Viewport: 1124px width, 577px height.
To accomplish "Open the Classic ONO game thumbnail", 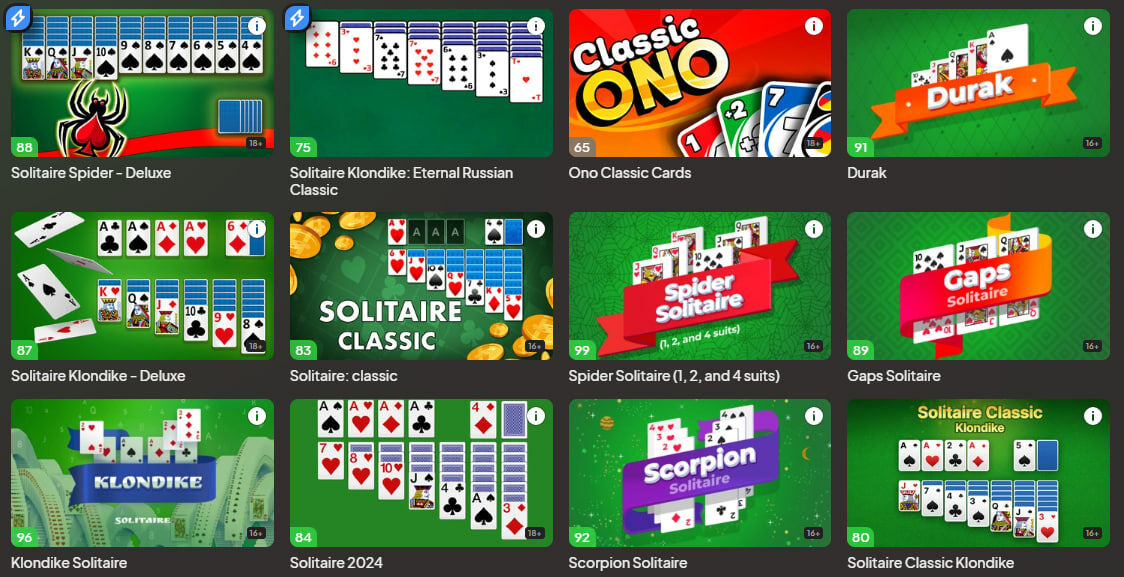I will point(700,82).
